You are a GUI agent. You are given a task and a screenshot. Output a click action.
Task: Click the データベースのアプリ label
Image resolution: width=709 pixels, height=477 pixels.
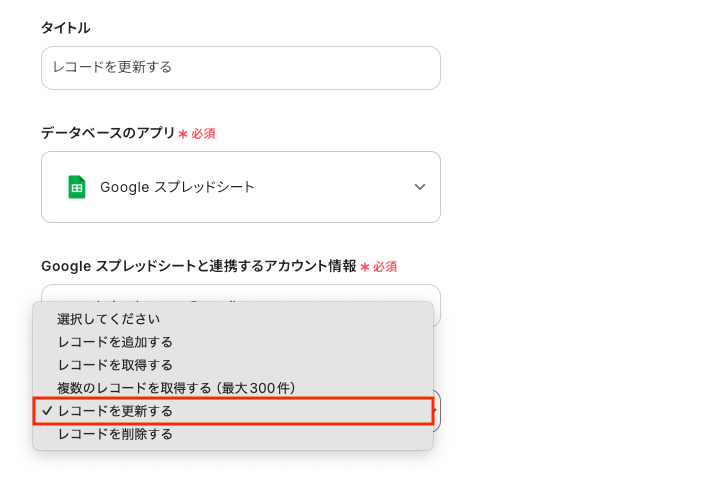click(x=108, y=133)
